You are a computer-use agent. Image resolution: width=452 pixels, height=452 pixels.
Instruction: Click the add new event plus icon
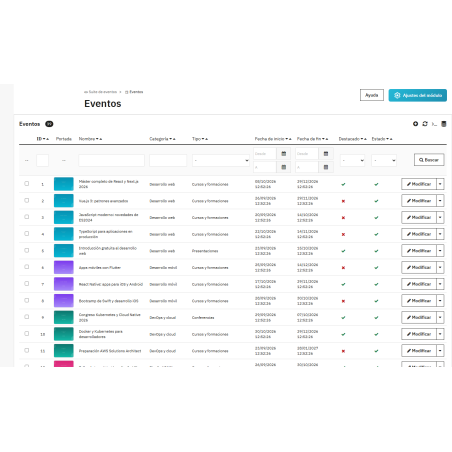click(x=415, y=124)
